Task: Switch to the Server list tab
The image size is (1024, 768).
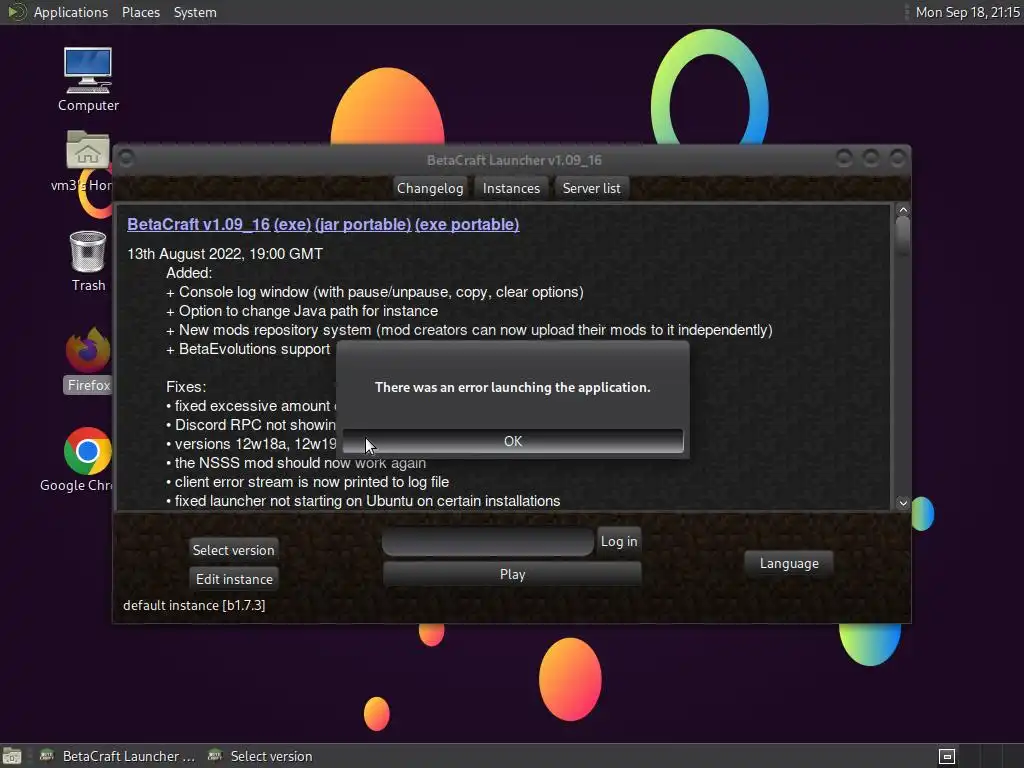Action: click(592, 188)
